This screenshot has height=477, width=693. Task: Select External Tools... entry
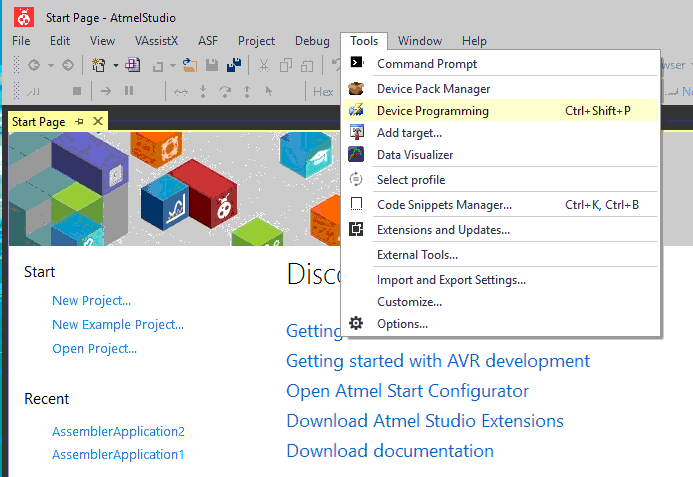[x=500, y=255]
